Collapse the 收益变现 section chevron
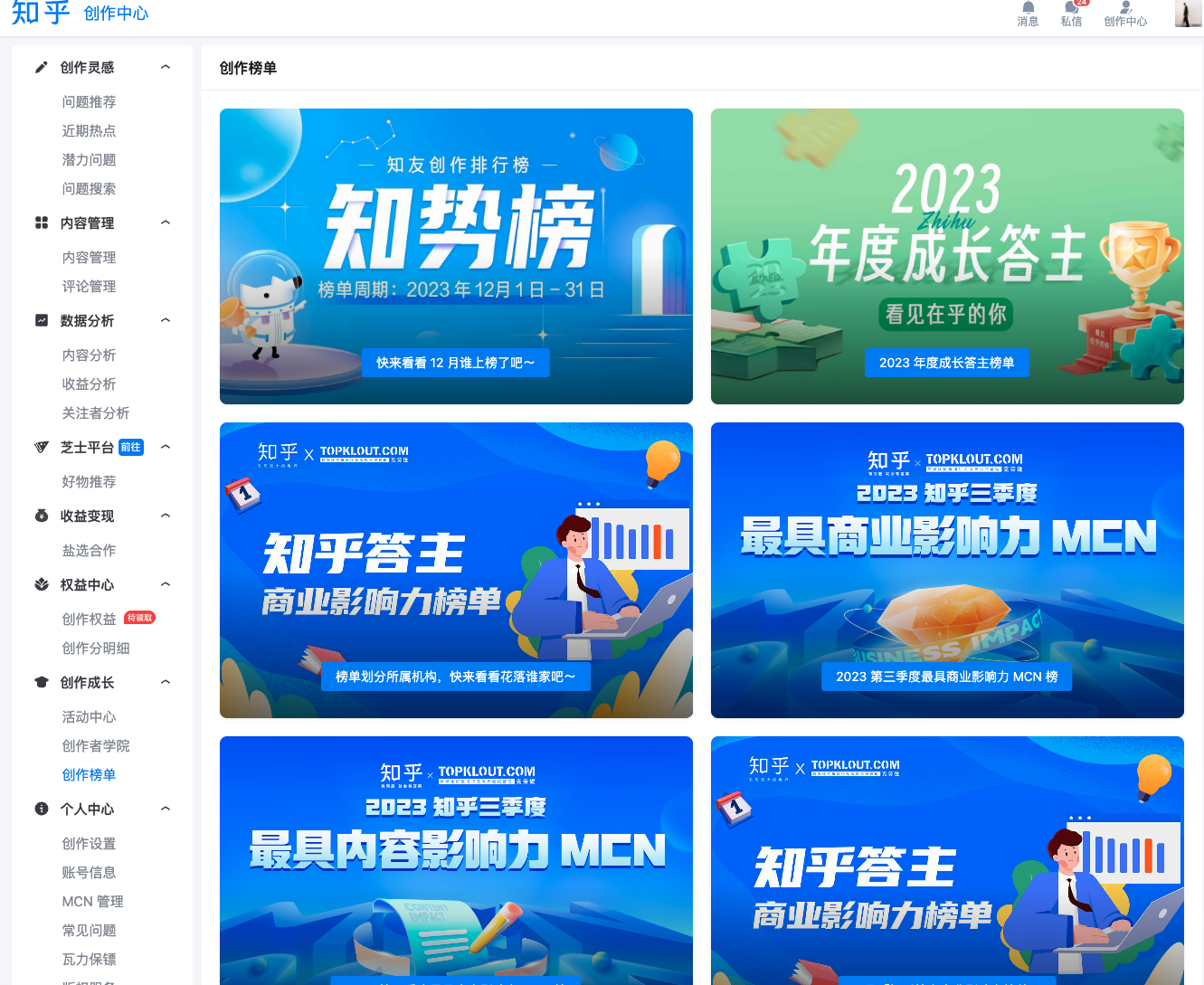The width and height of the screenshot is (1204, 985). [x=166, y=516]
